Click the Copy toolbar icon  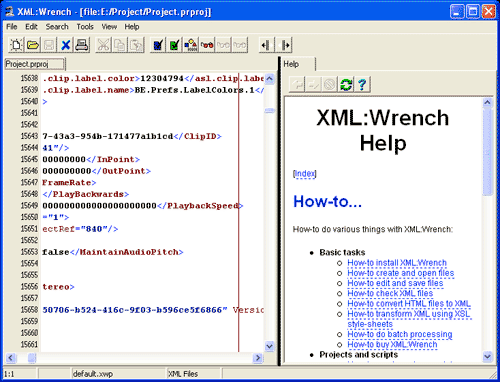point(120,45)
